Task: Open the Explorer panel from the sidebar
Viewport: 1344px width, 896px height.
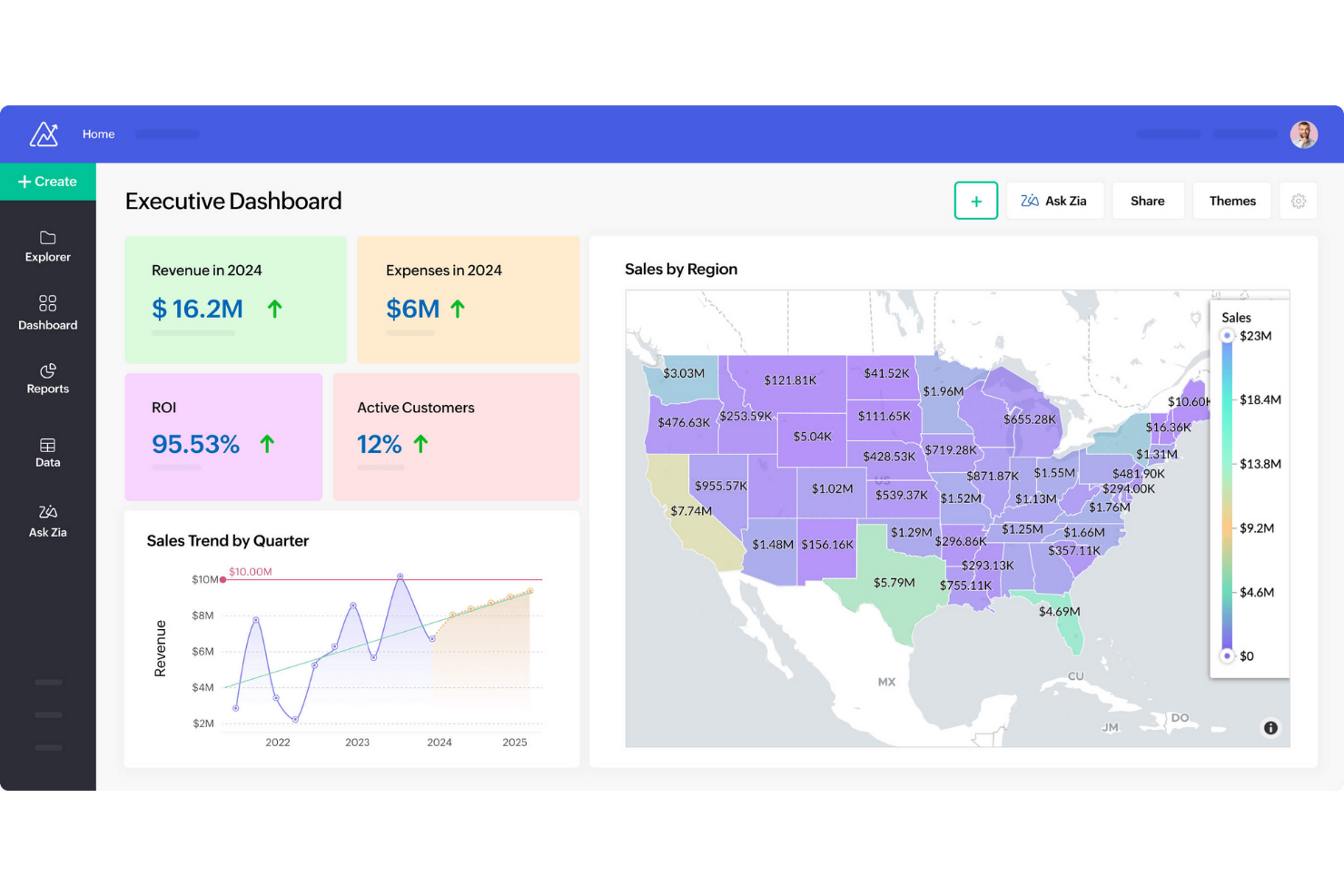Action: (x=47, y=245)
